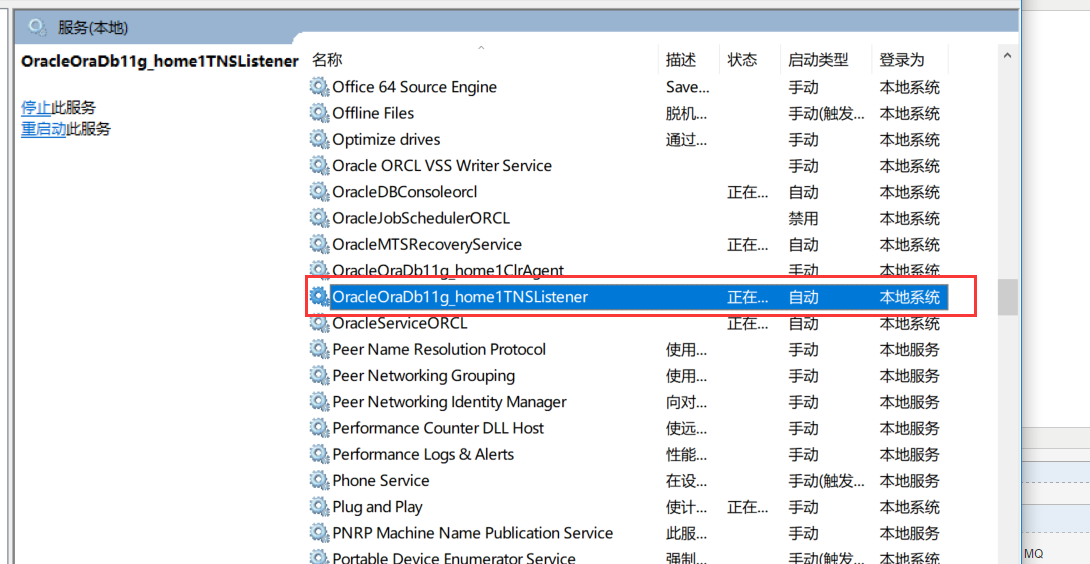Click the 正在... status of OracleDBConsoleorcl
This screenshot has width=1090, height=564.
[748, 192]
